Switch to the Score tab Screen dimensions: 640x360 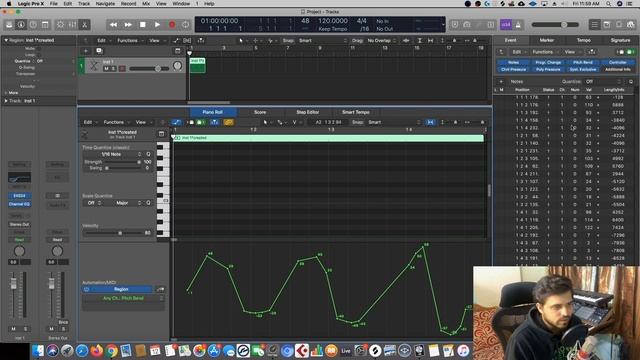(260, 112)
